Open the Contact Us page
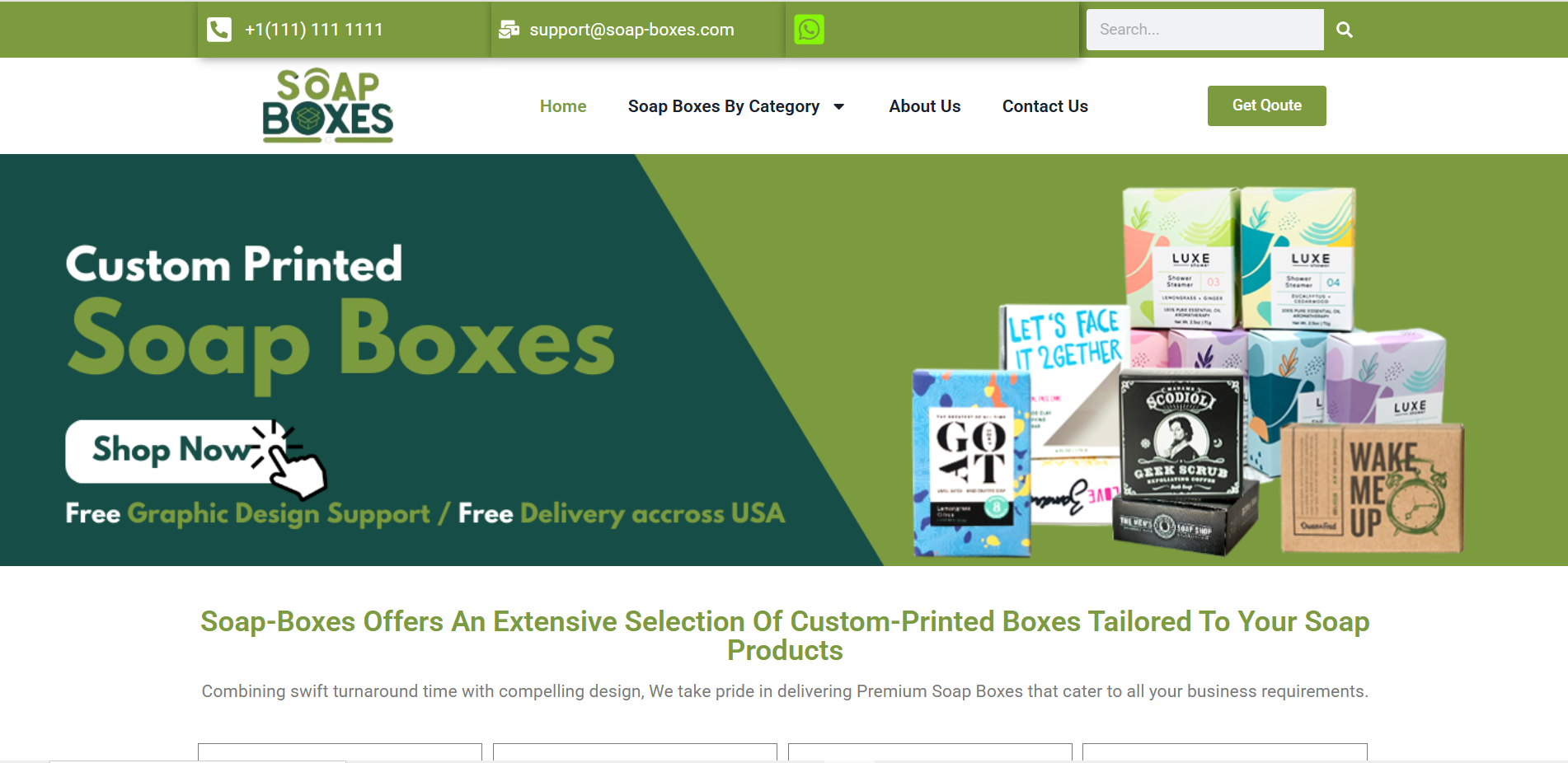Viewport: 1568px width, 763px height. (x=1045, y=106)
